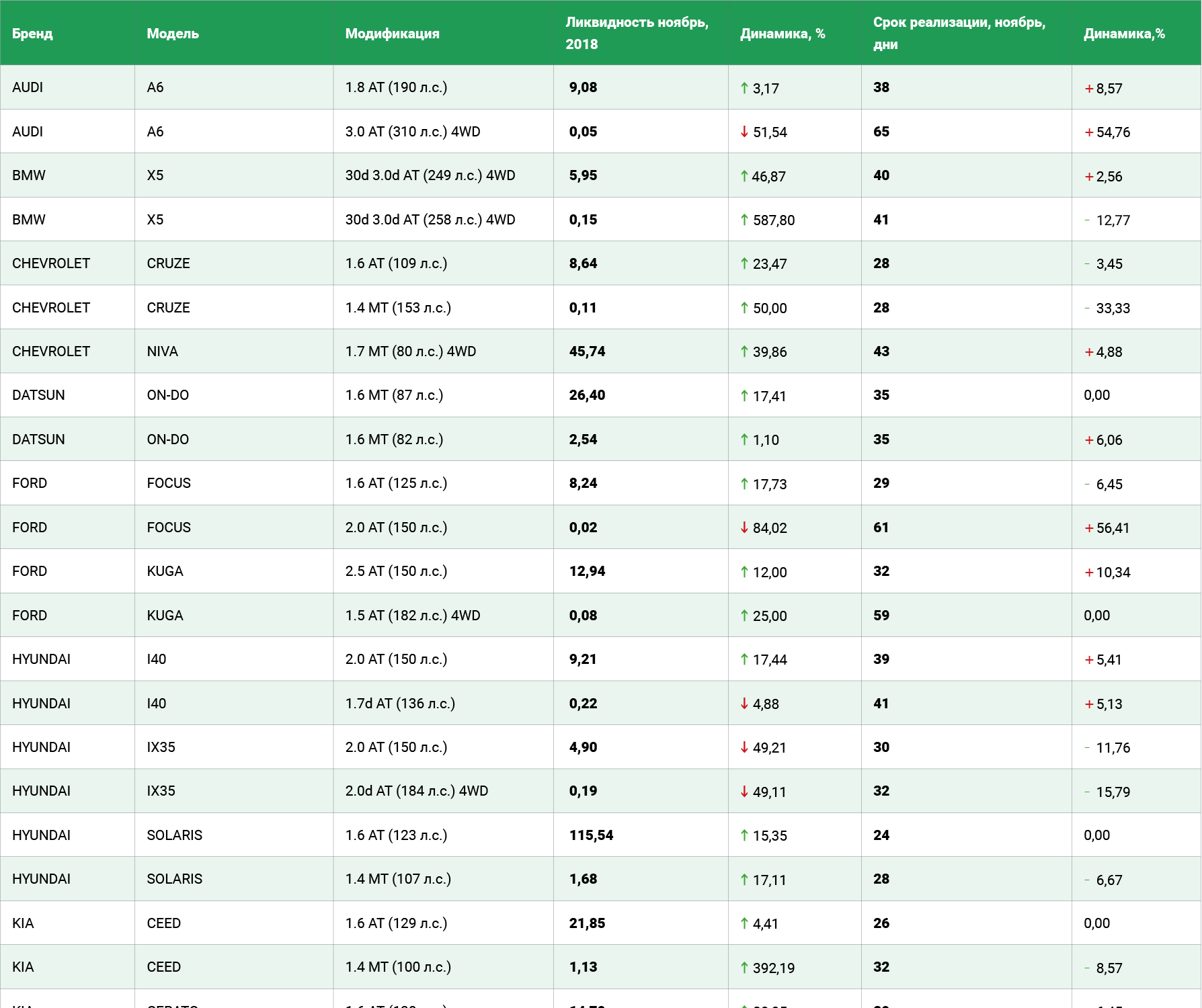
Task: Click sales term value 24
Action: (x=881, y=835)
